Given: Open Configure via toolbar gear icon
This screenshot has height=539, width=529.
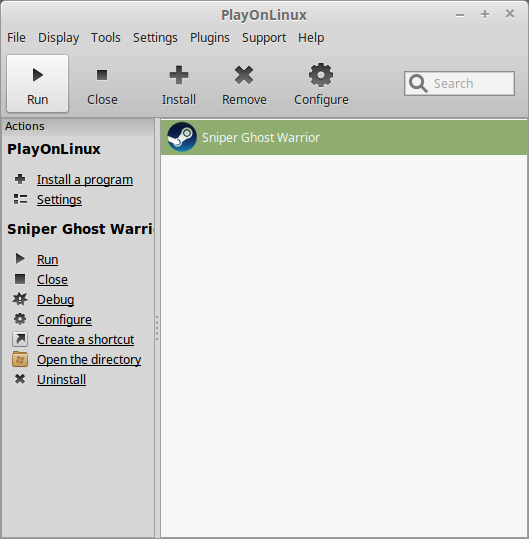Looking at the screenshot, I should (321, 75).
